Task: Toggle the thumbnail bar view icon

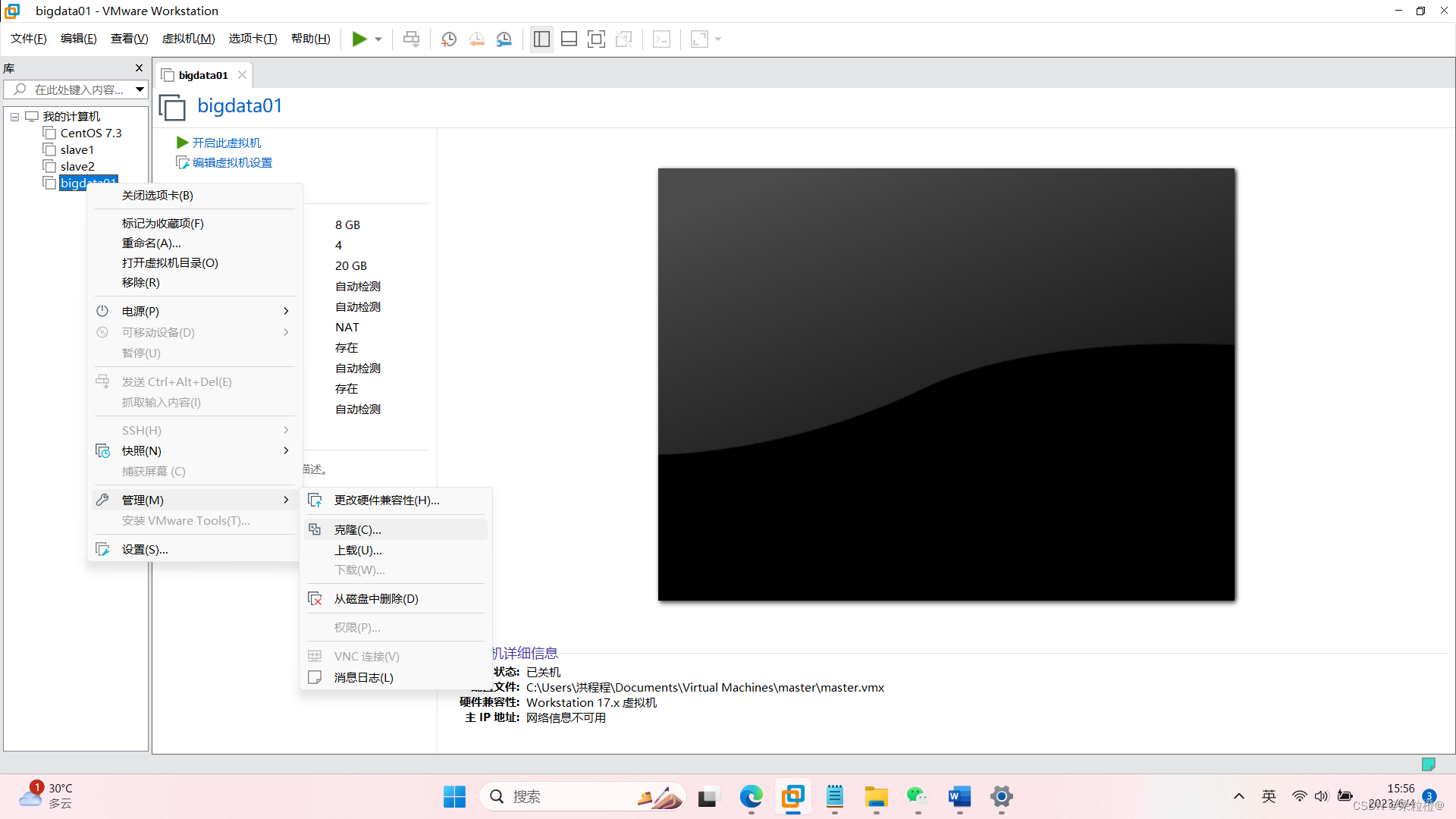Action: tap(569, 39)
